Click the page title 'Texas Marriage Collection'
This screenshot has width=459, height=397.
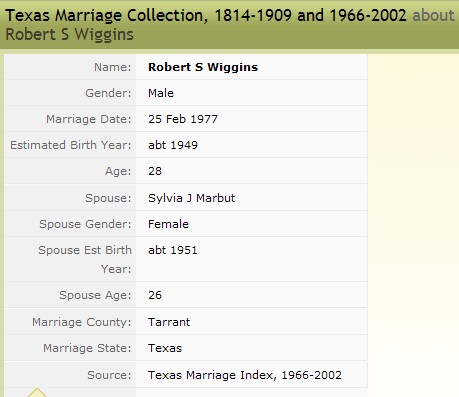click(x=105, y=15)
